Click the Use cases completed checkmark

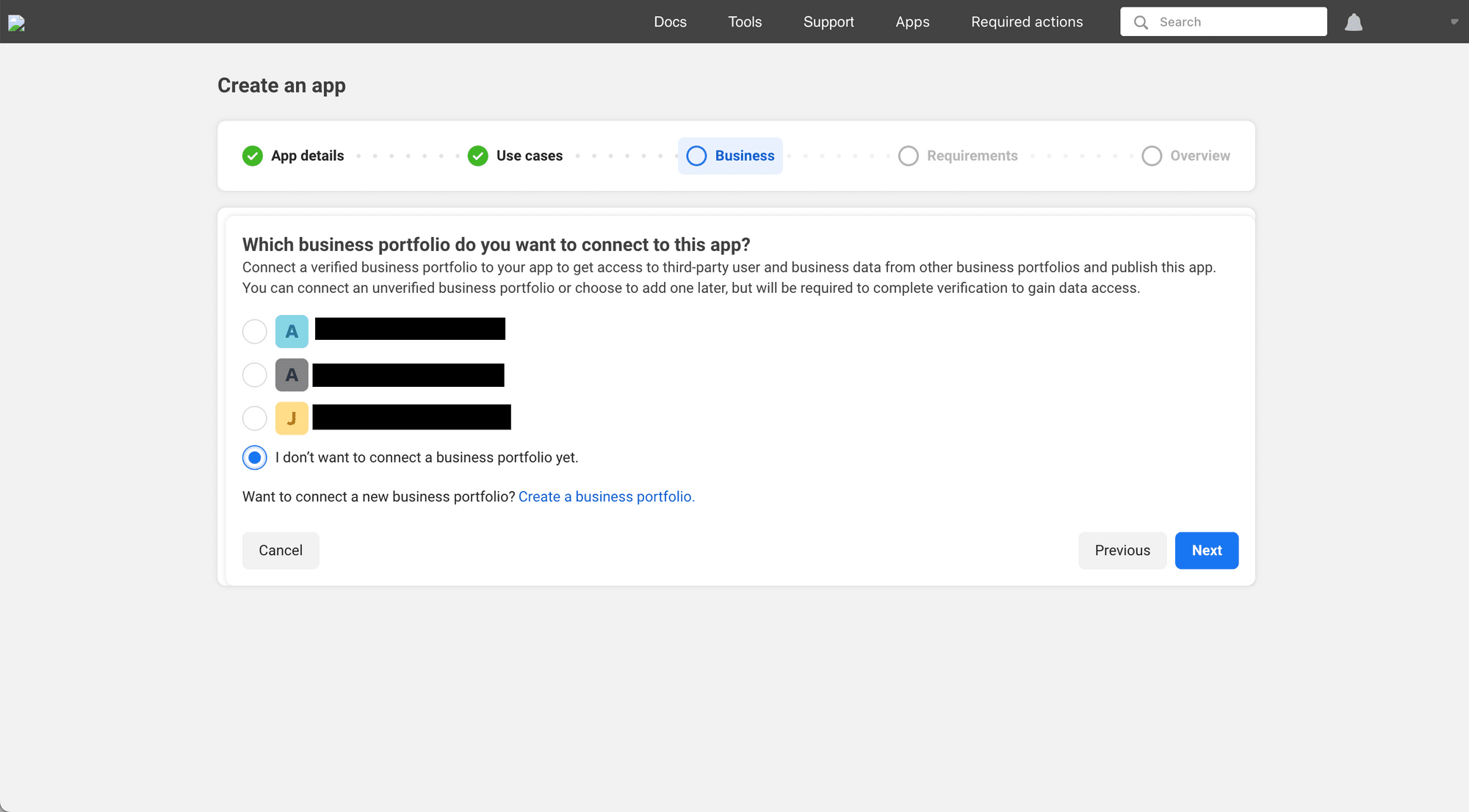click(477, 156)
